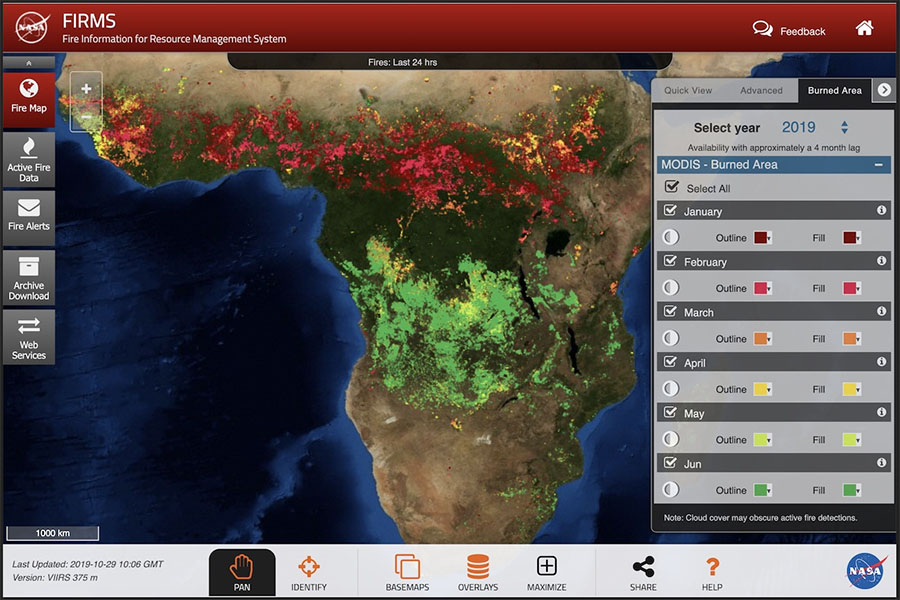The height and width of the screenshot is (600, 900).
Task: Collapse the left sidebar with up chevron
Action: click(29, 63)
